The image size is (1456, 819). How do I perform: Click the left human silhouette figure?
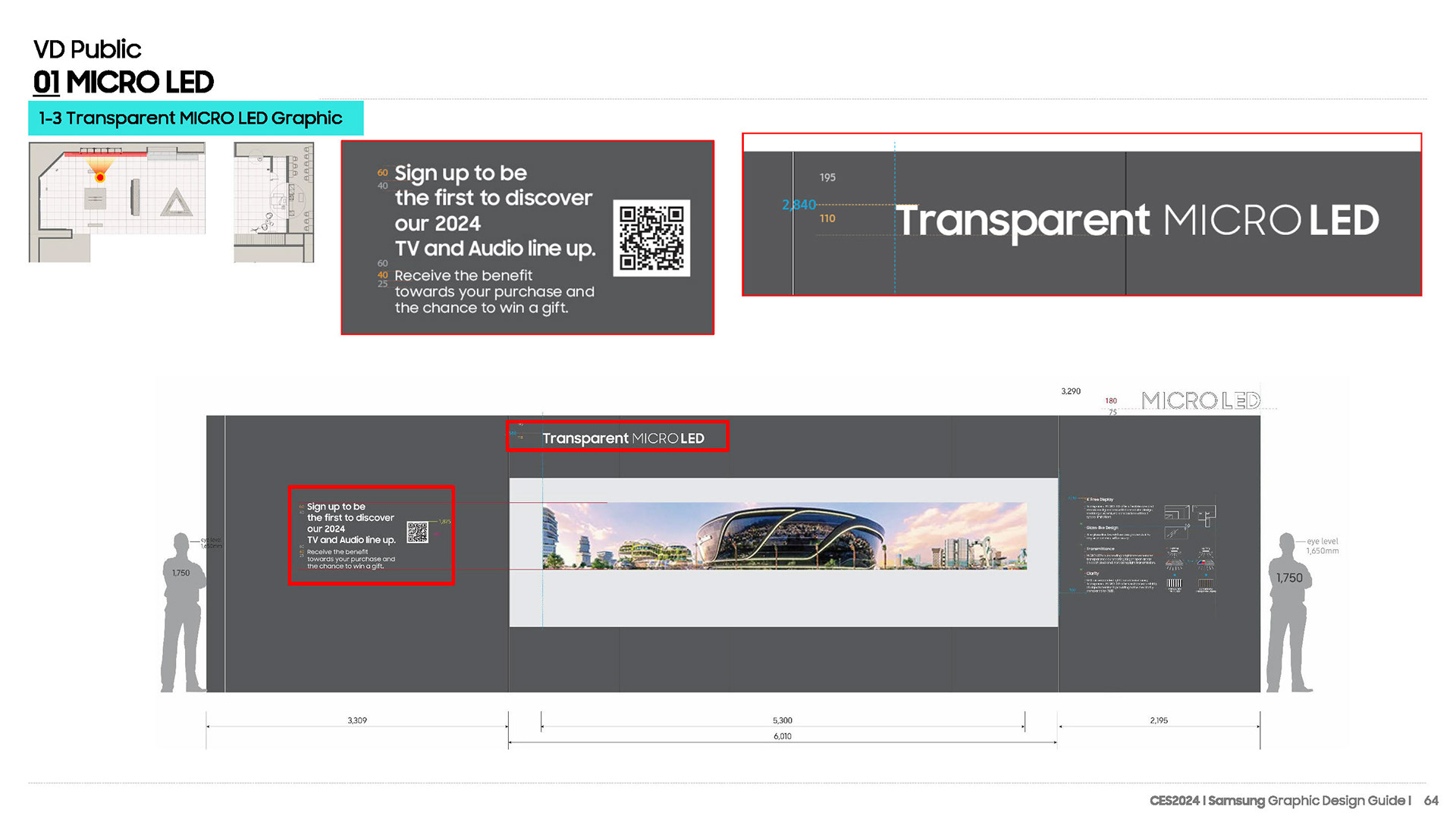click(x=183, y=612)
